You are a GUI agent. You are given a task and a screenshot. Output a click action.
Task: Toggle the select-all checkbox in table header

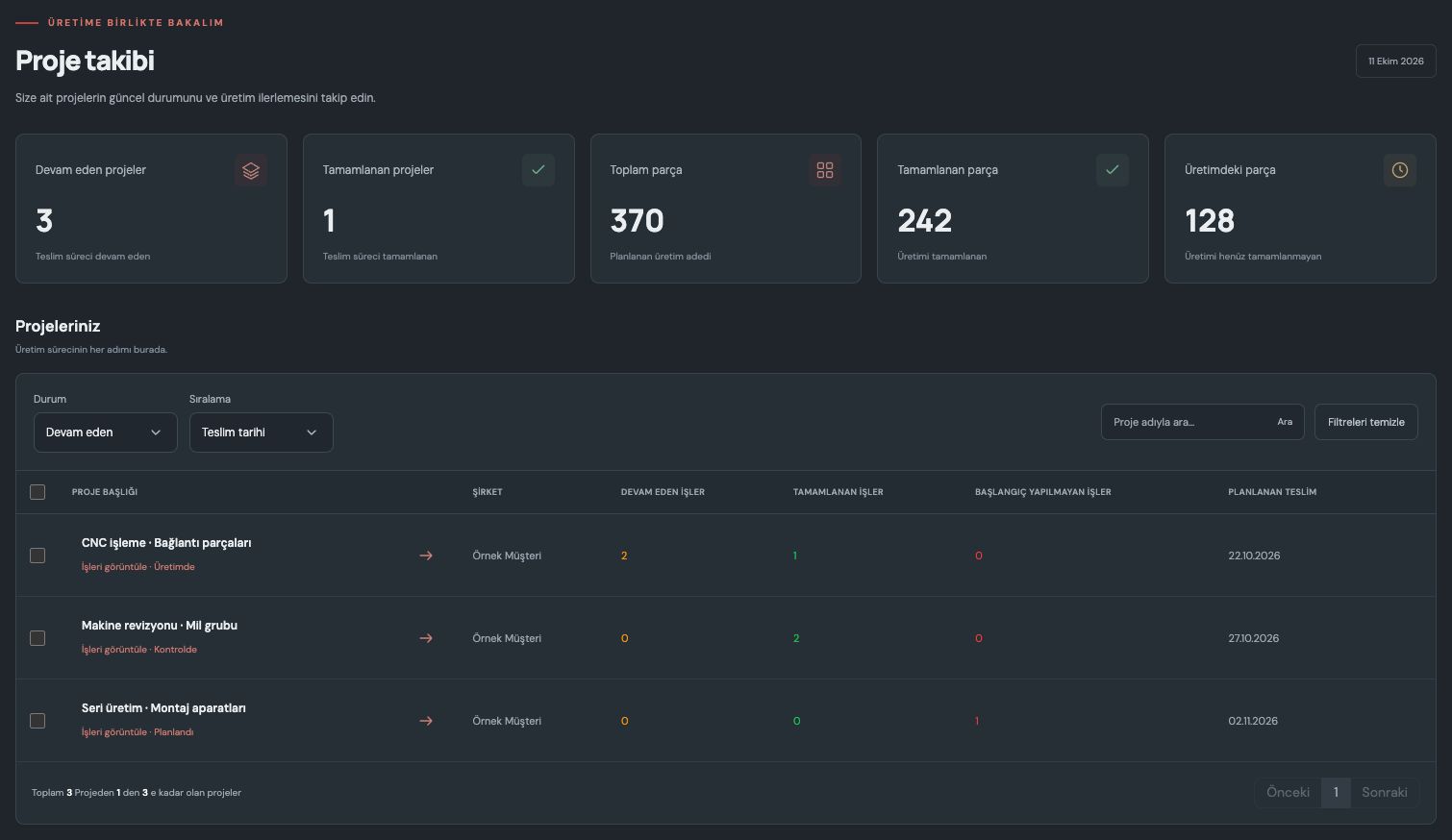[x=38, y=492]
